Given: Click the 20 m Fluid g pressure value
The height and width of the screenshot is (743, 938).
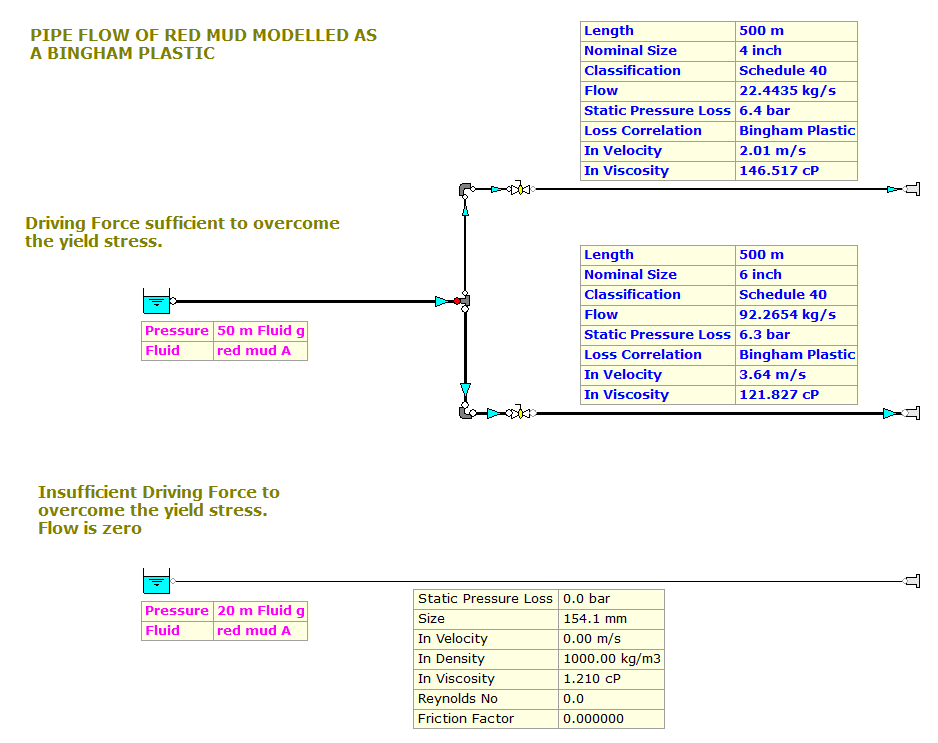Looking at the screenshot, I should 260,611.
